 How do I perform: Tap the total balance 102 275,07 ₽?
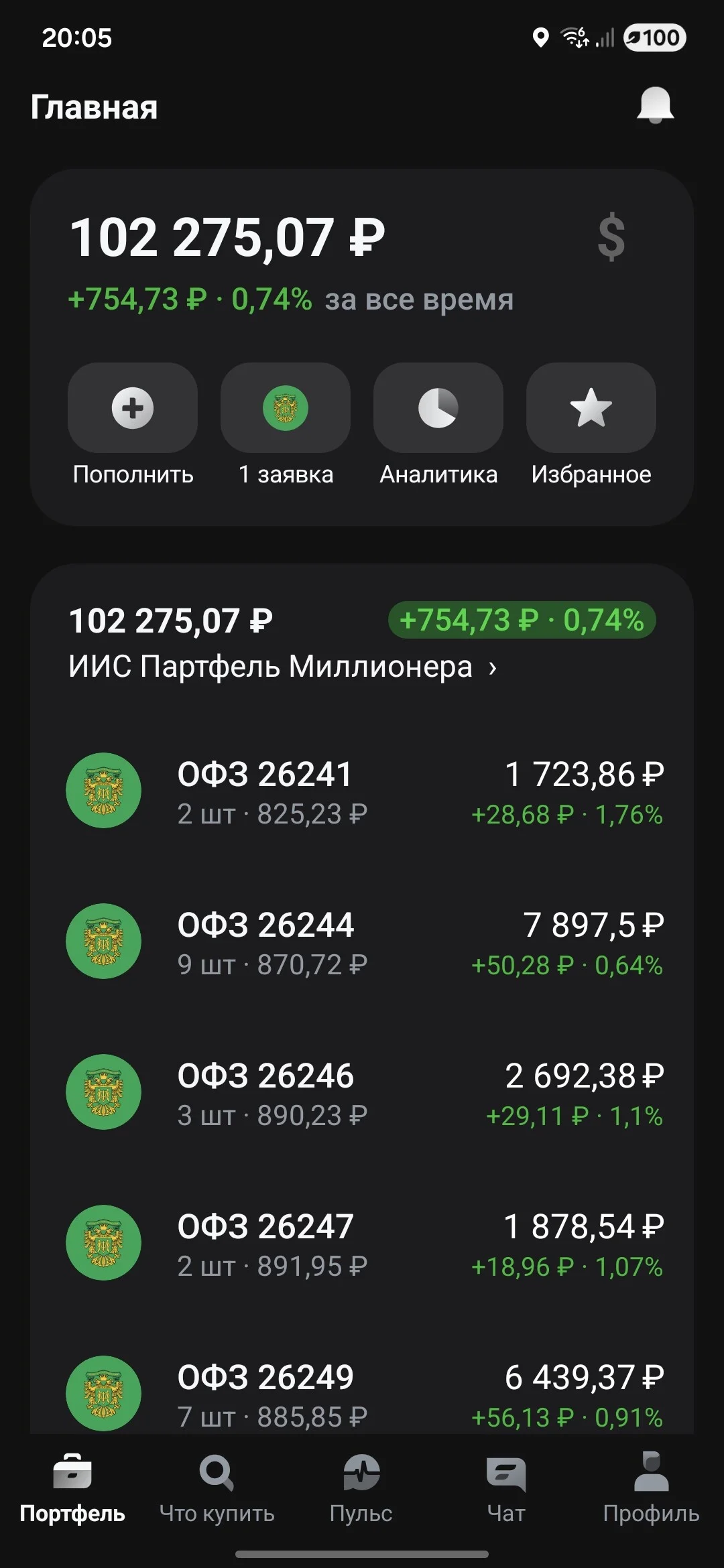coord(227,237)
